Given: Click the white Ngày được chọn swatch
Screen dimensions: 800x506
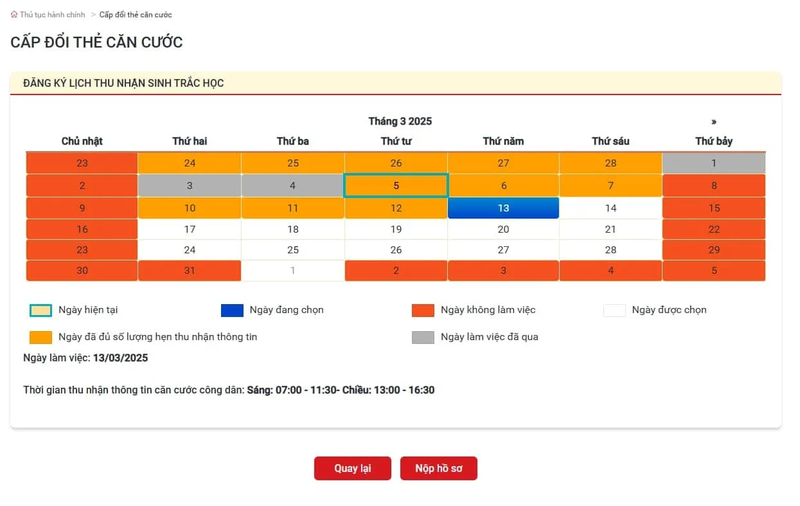Looking at the screenshot, I should [x=614, y=310].
